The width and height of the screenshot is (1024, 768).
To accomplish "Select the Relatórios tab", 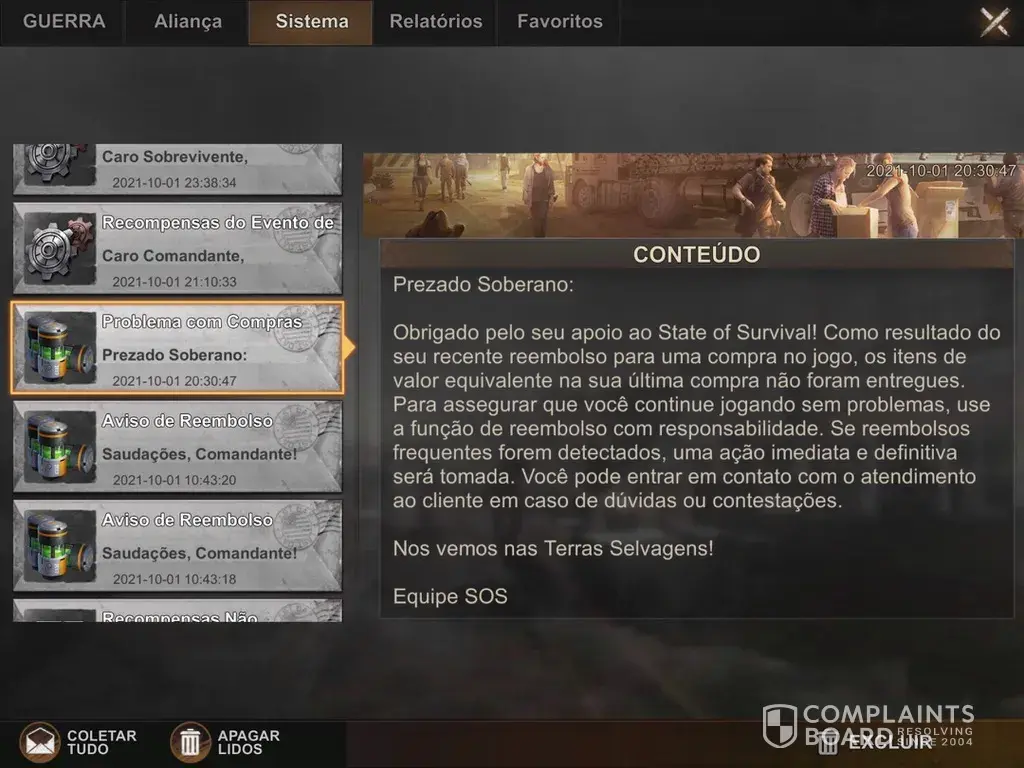I will (x=436, y=22).
